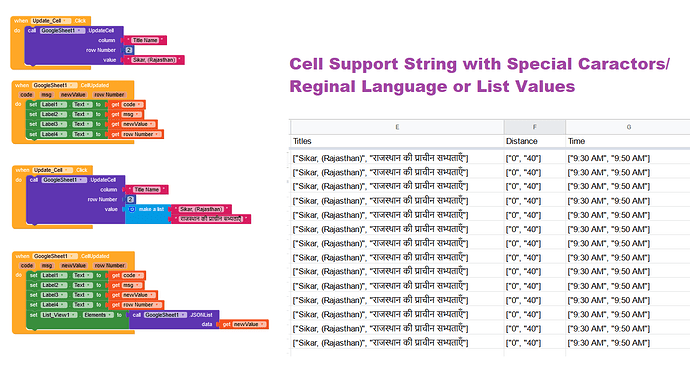Click the make a list block label
The image size is (690, 376).
151,210
